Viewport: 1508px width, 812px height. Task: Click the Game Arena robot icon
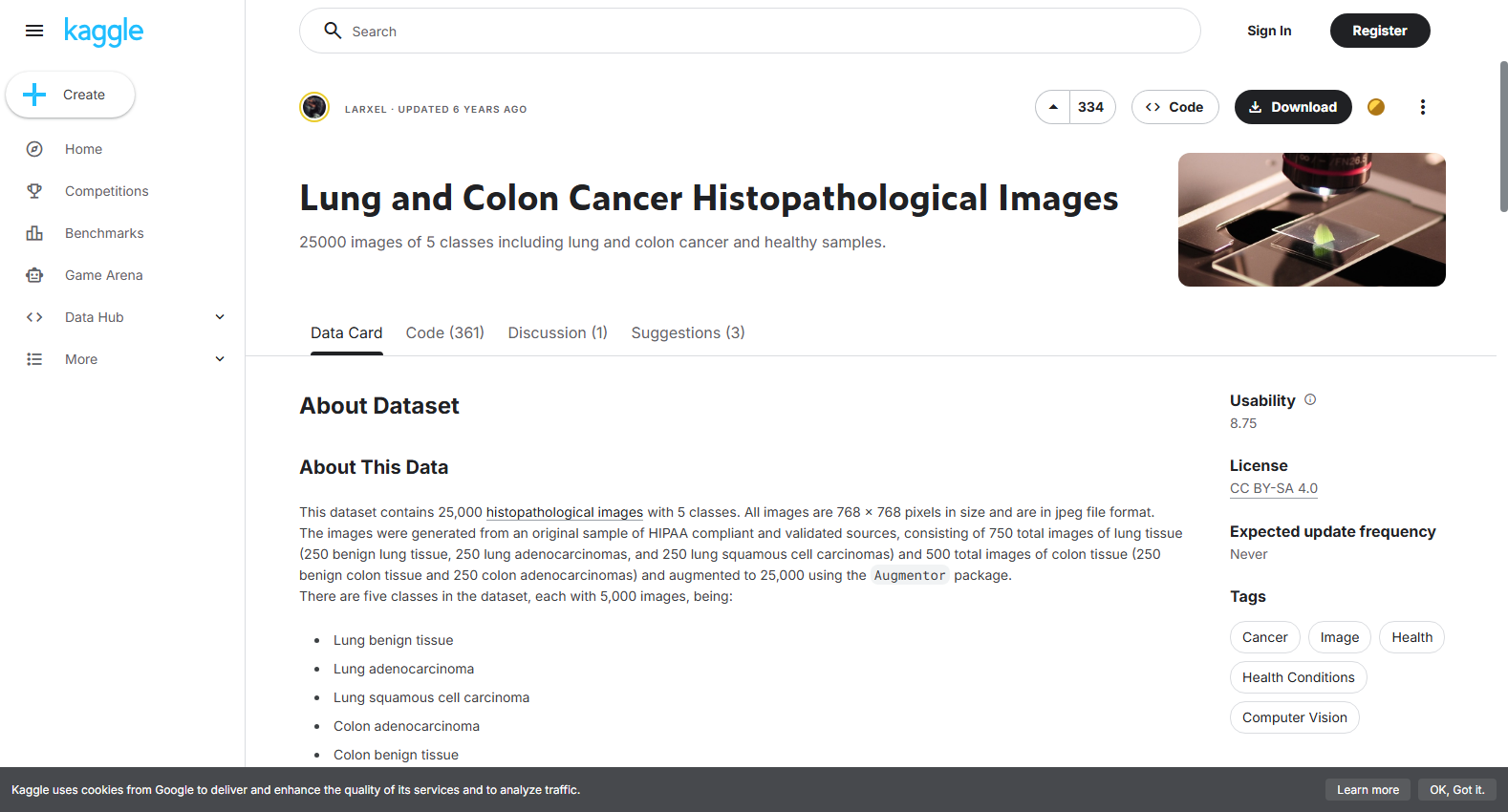(x=34, y=275)
